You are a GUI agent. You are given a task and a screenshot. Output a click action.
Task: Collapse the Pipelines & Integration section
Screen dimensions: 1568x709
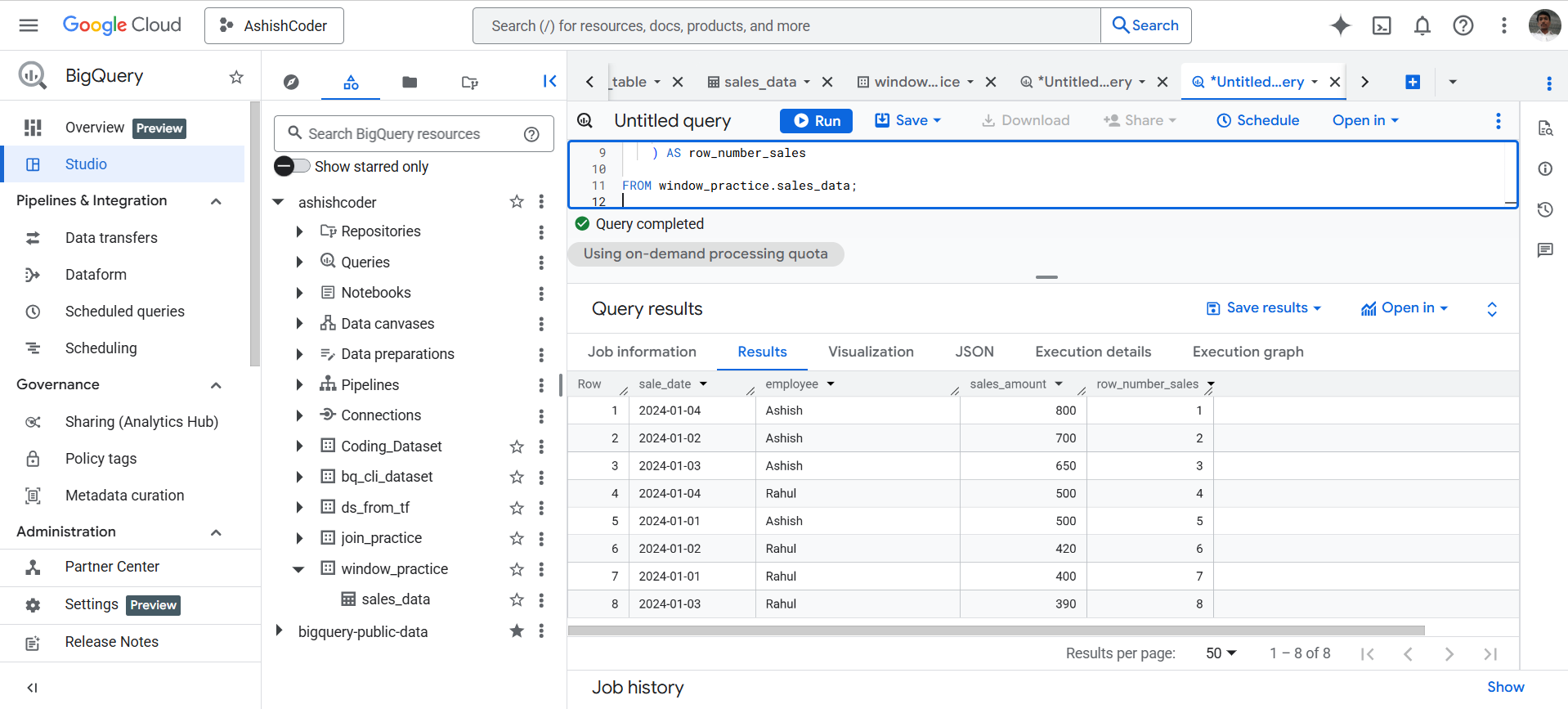point(216,201)
